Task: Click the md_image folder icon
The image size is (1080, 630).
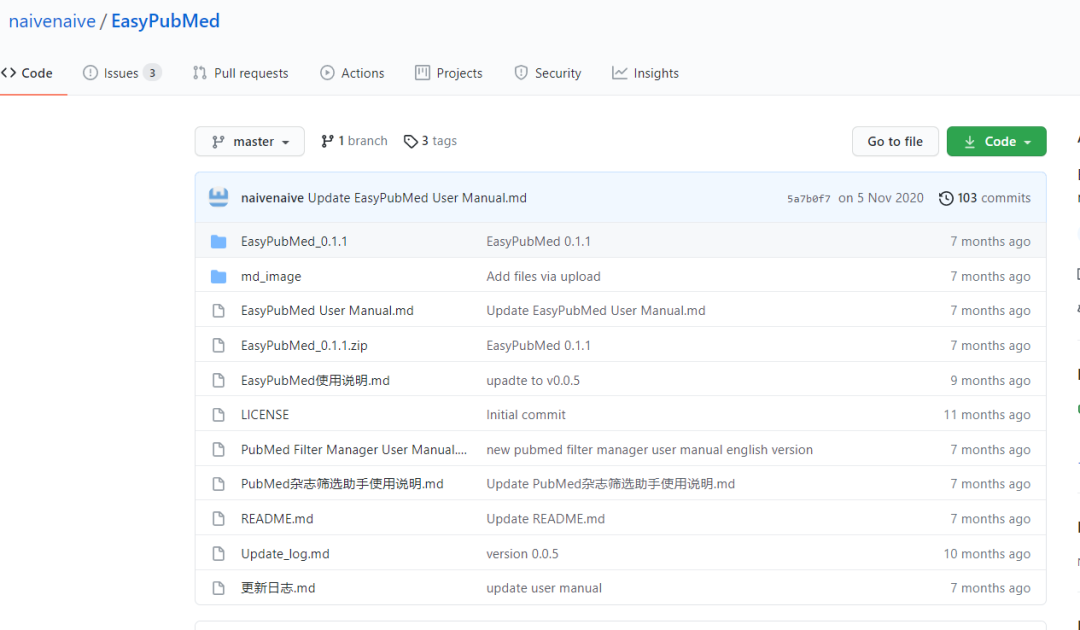Action: pyautogui.click(x=218, y=276)
